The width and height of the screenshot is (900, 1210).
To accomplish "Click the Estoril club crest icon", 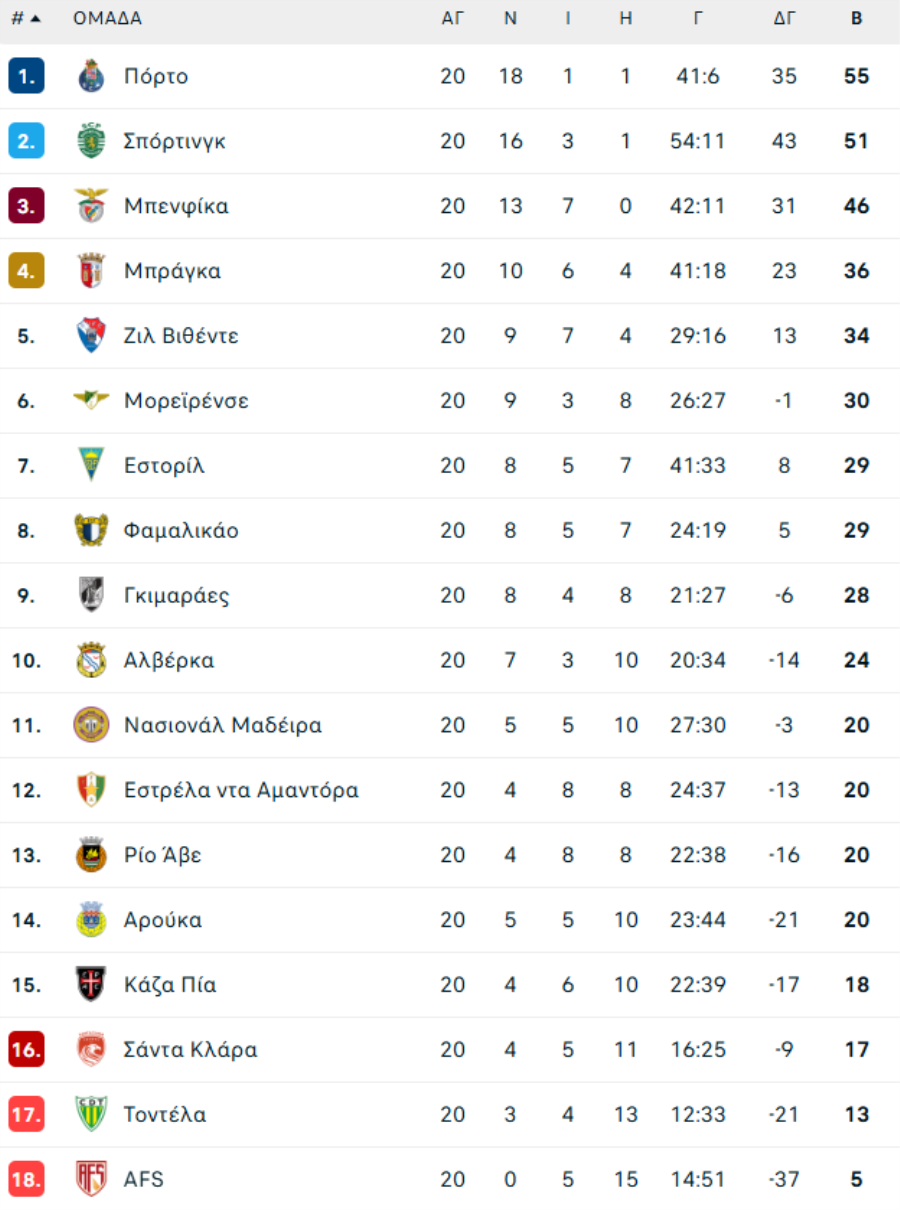I will [x=91, y=465].
